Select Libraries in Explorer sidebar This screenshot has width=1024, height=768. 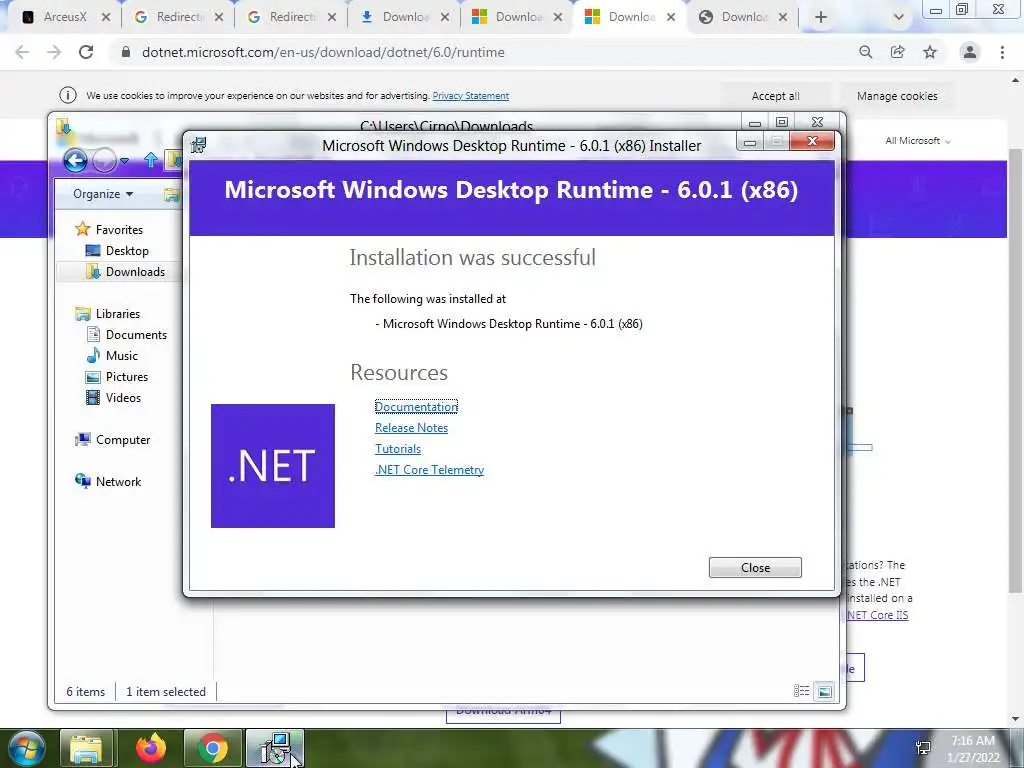point(108,313)
